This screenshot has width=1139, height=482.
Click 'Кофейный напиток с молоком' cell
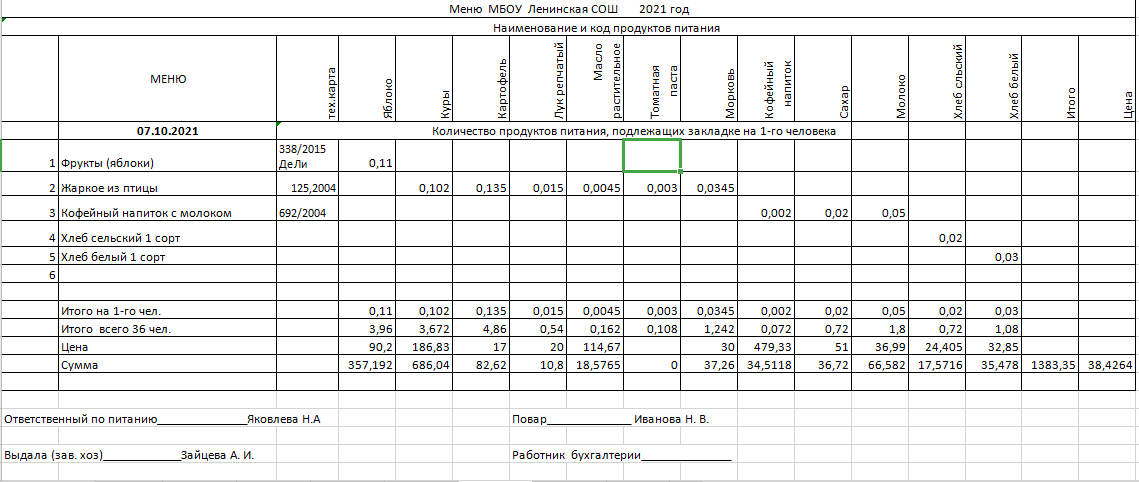click(146, 213)
